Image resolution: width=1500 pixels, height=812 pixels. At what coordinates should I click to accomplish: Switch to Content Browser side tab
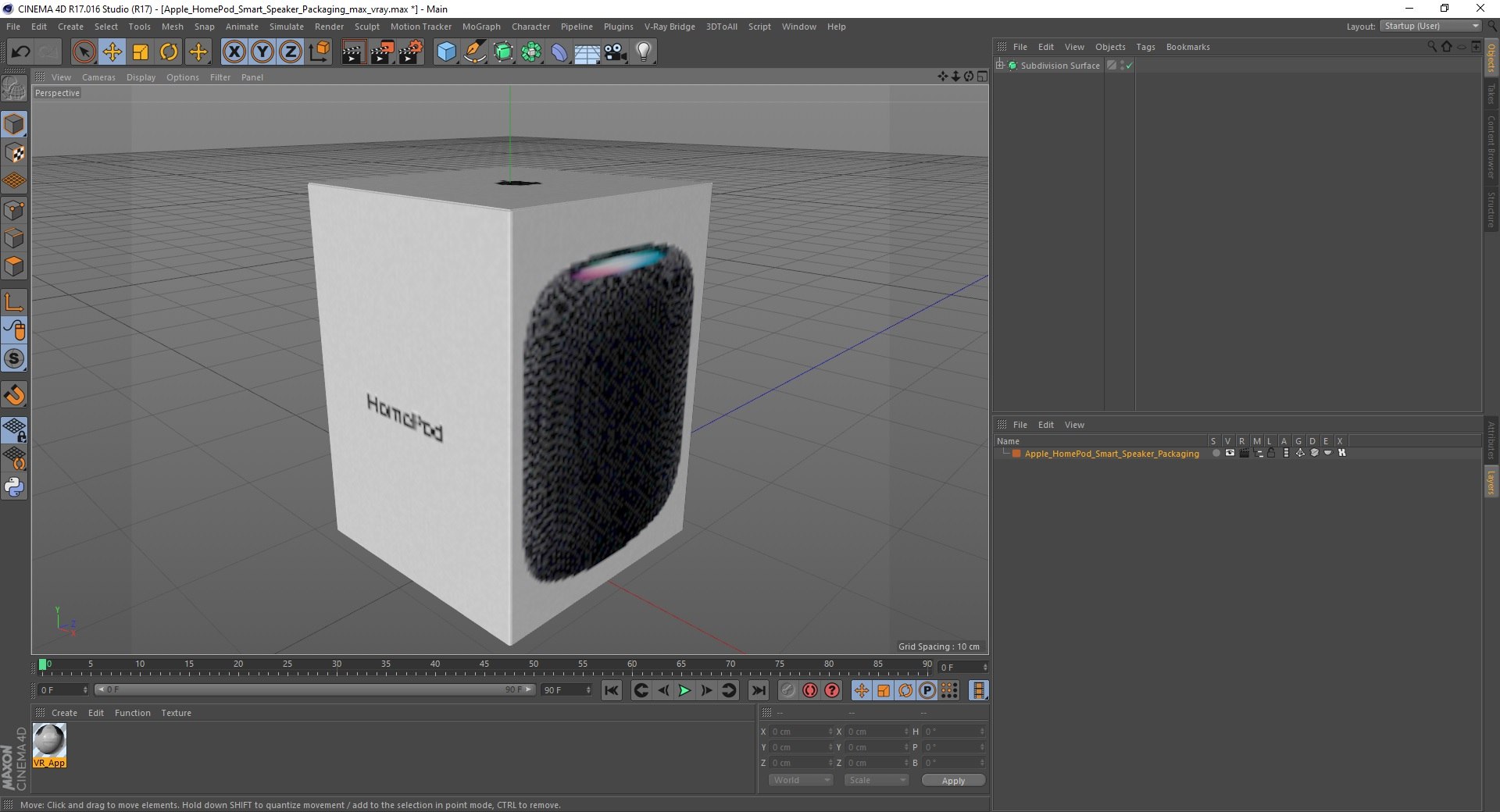pyautogui.click(x=1491, y=146)
